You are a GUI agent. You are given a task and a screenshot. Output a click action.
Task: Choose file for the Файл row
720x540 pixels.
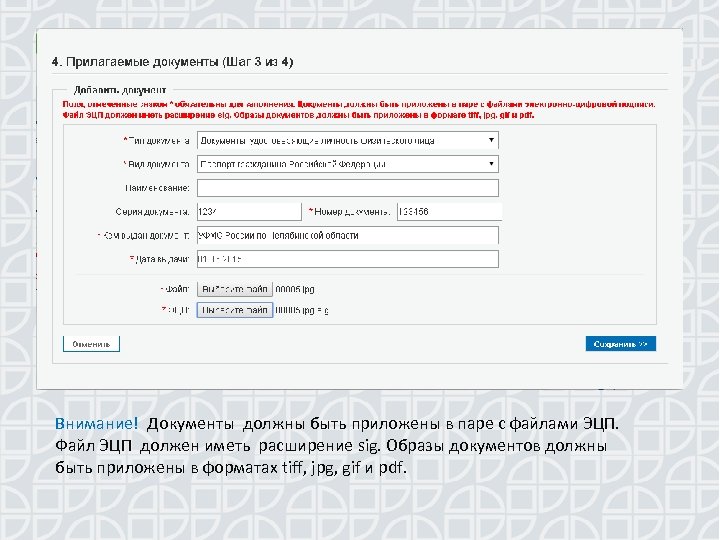[235, 289]
